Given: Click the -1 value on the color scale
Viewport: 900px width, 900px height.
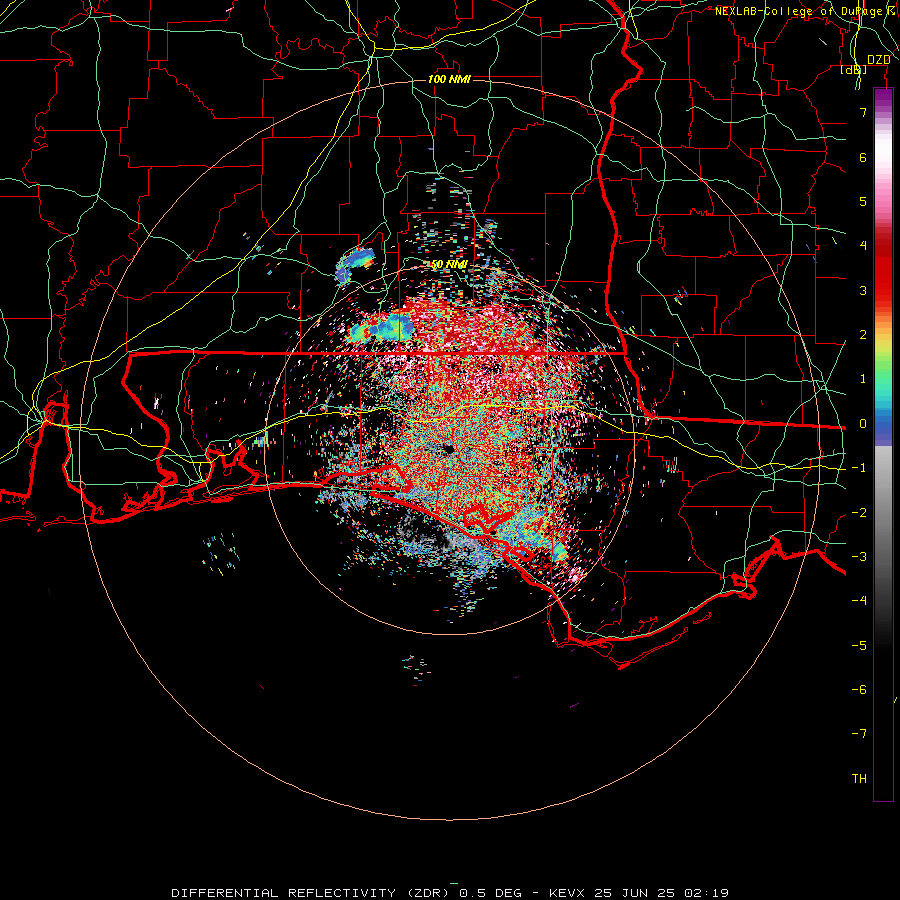Looking at the screenshot, I should pos(859,468).
